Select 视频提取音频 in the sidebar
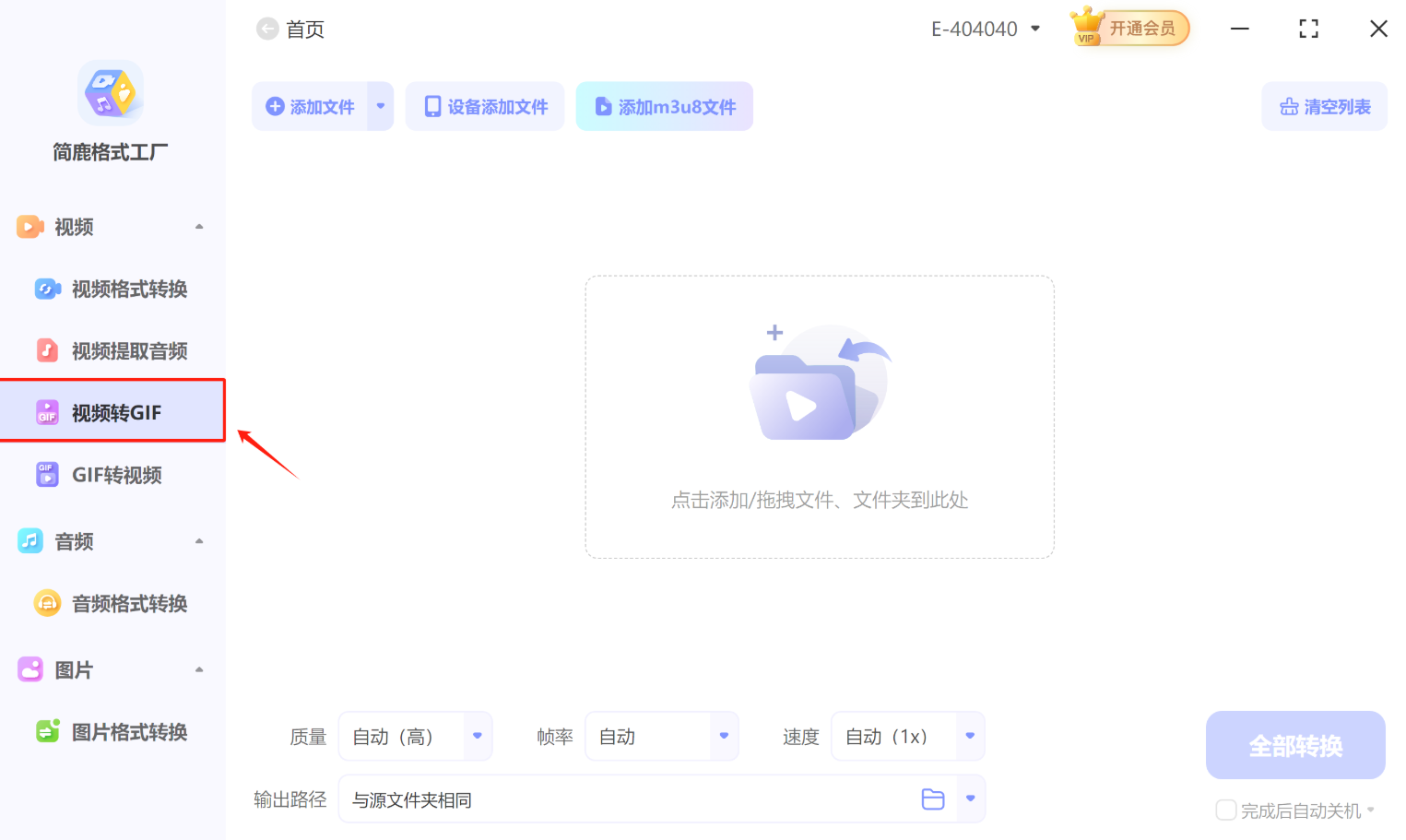This screenshot has width=1406, height=840. pyautogui.click(x=112, y=350)
